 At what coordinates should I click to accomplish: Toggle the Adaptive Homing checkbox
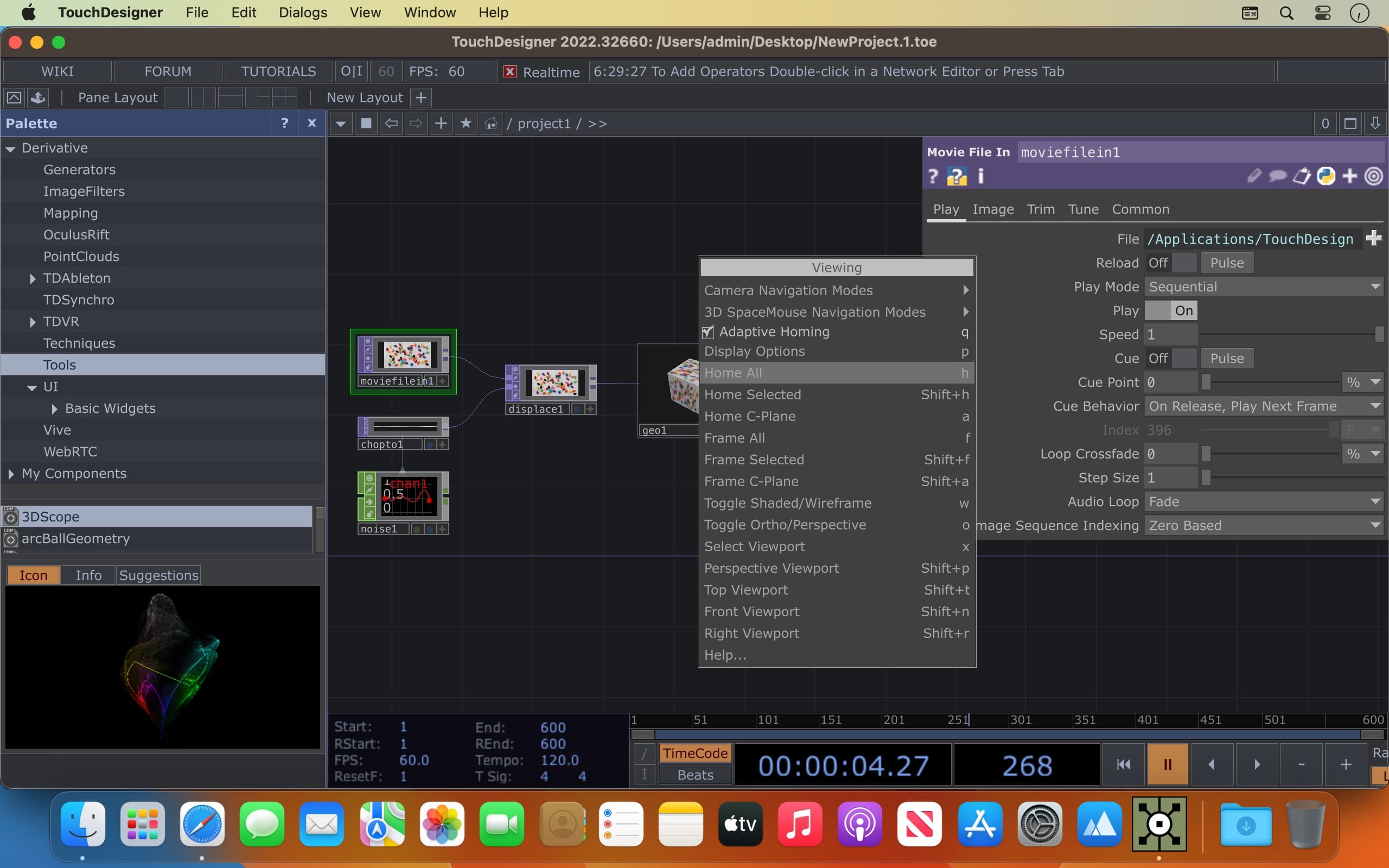[x=708, y=332]
